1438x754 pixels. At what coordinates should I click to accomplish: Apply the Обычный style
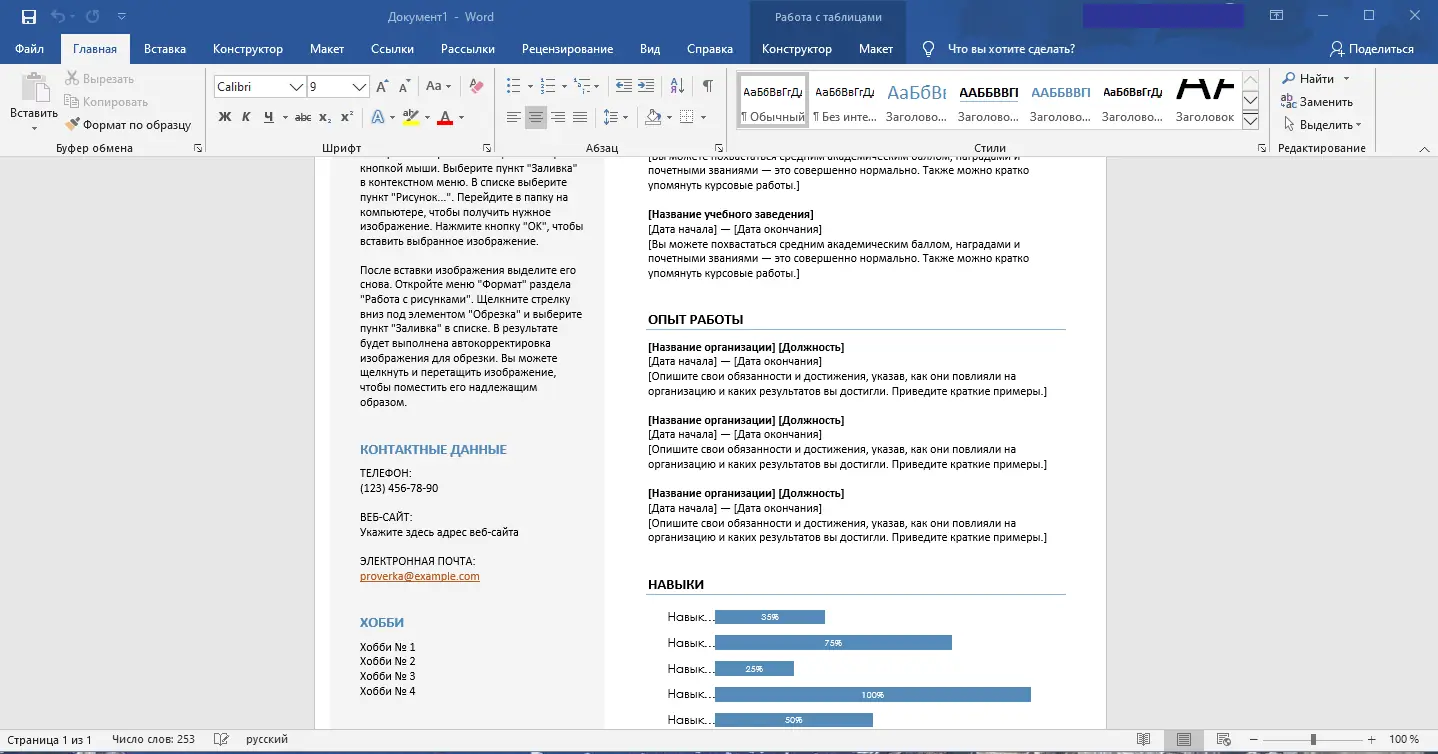click(x=772, y=100)
